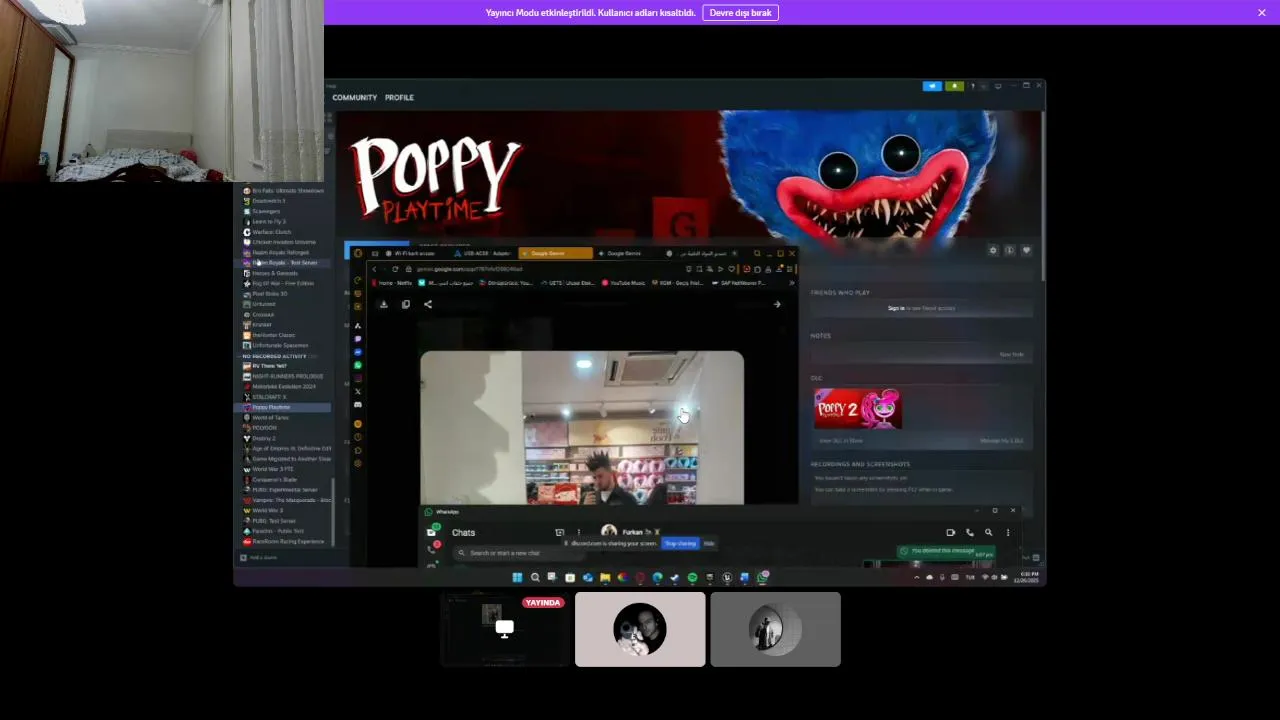Select the rightmost participant tile with the gray background
This screenshot has width=1280, height=720.
775,629
